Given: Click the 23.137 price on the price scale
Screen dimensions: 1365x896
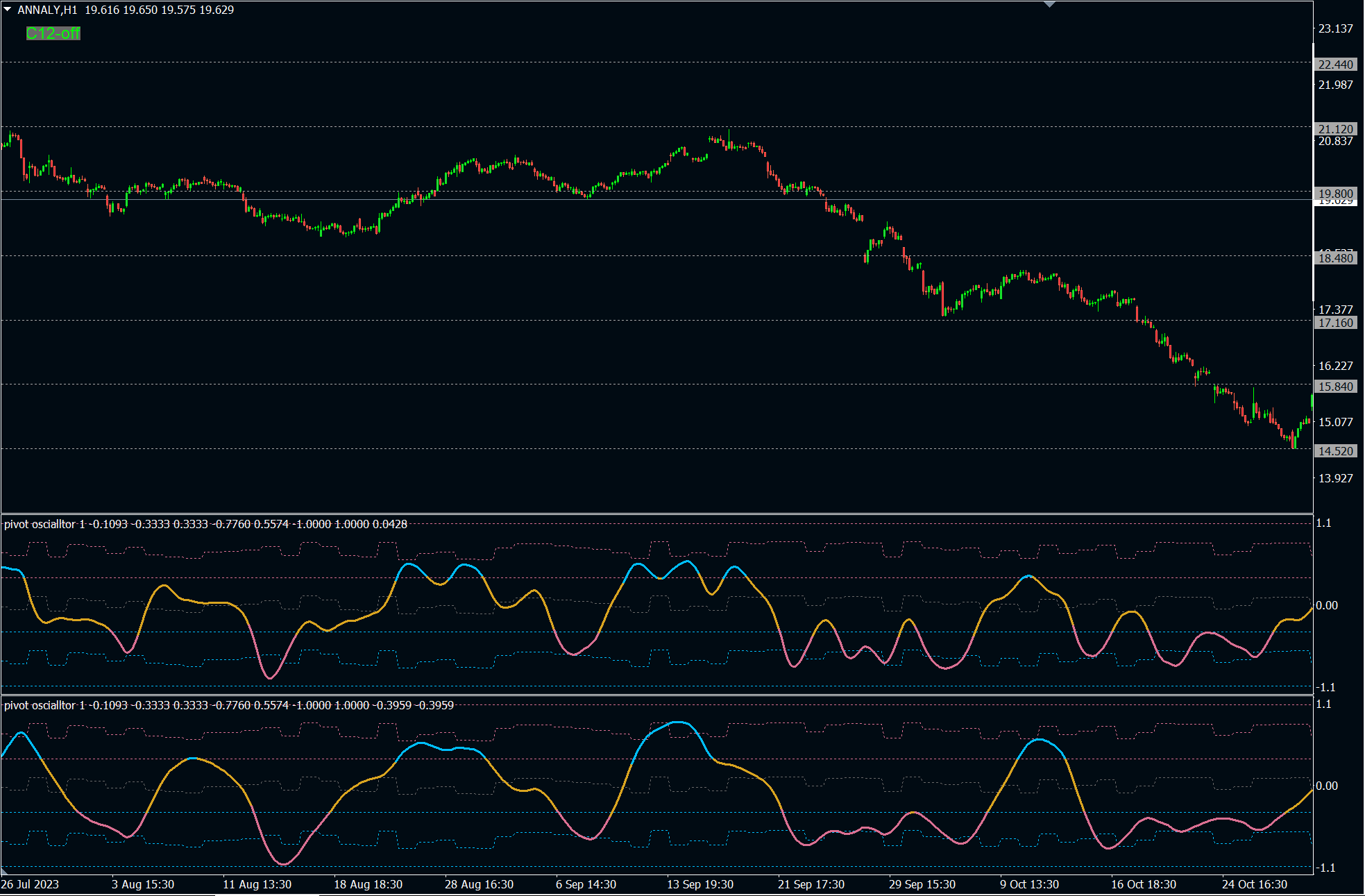Looking at the screenshot, I should pos(1335,28).
